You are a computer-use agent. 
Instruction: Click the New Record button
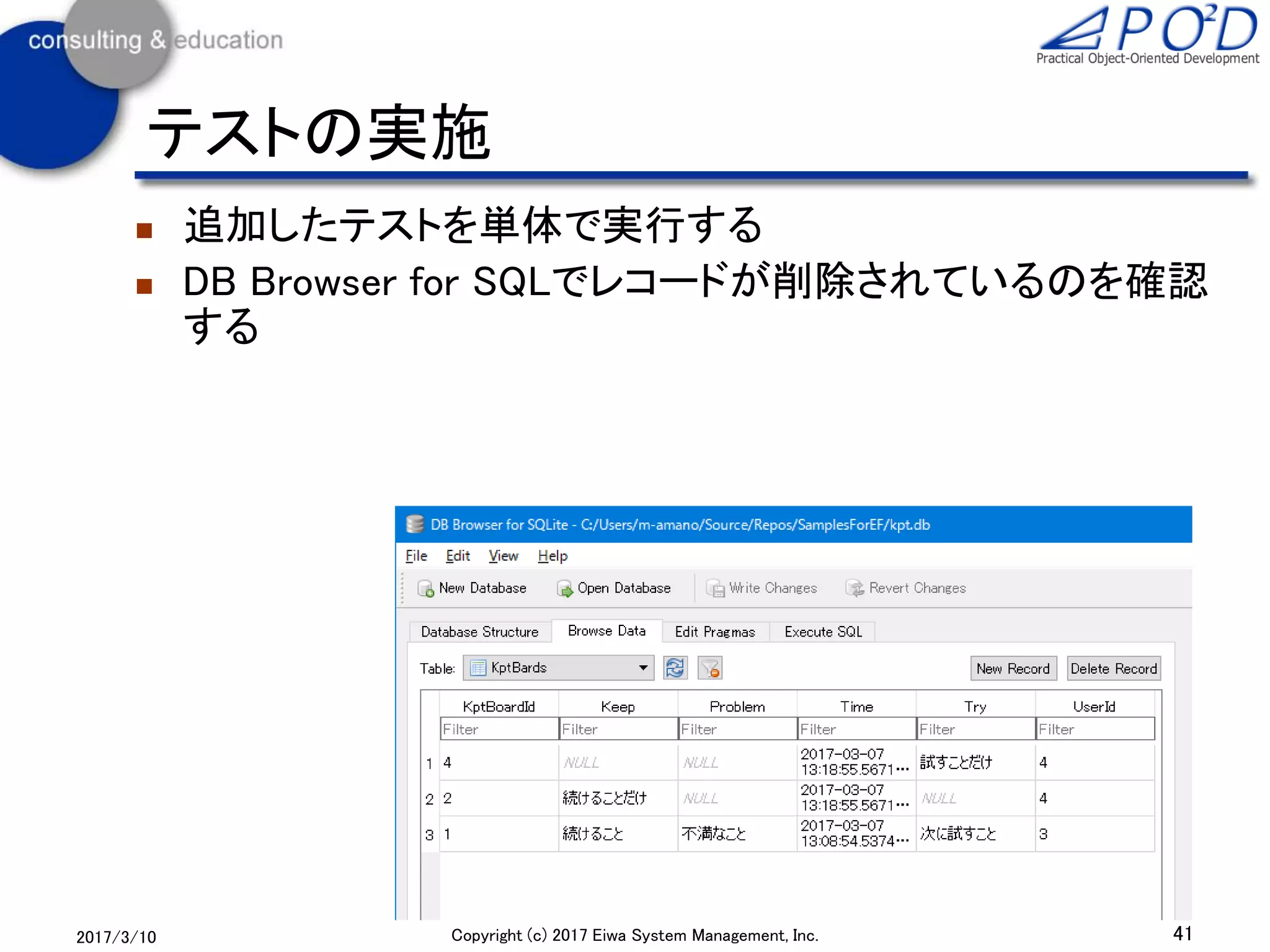(1013, 669)
